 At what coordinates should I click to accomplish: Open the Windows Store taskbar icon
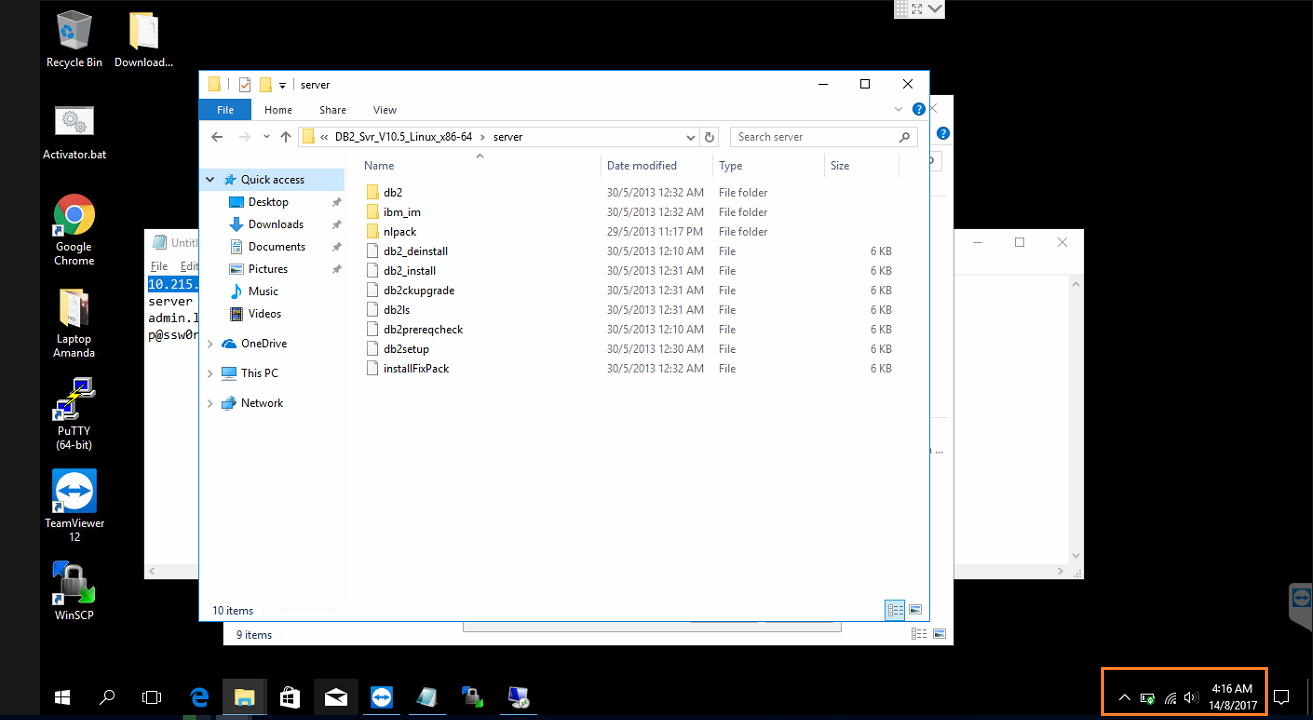coord(290,697)
